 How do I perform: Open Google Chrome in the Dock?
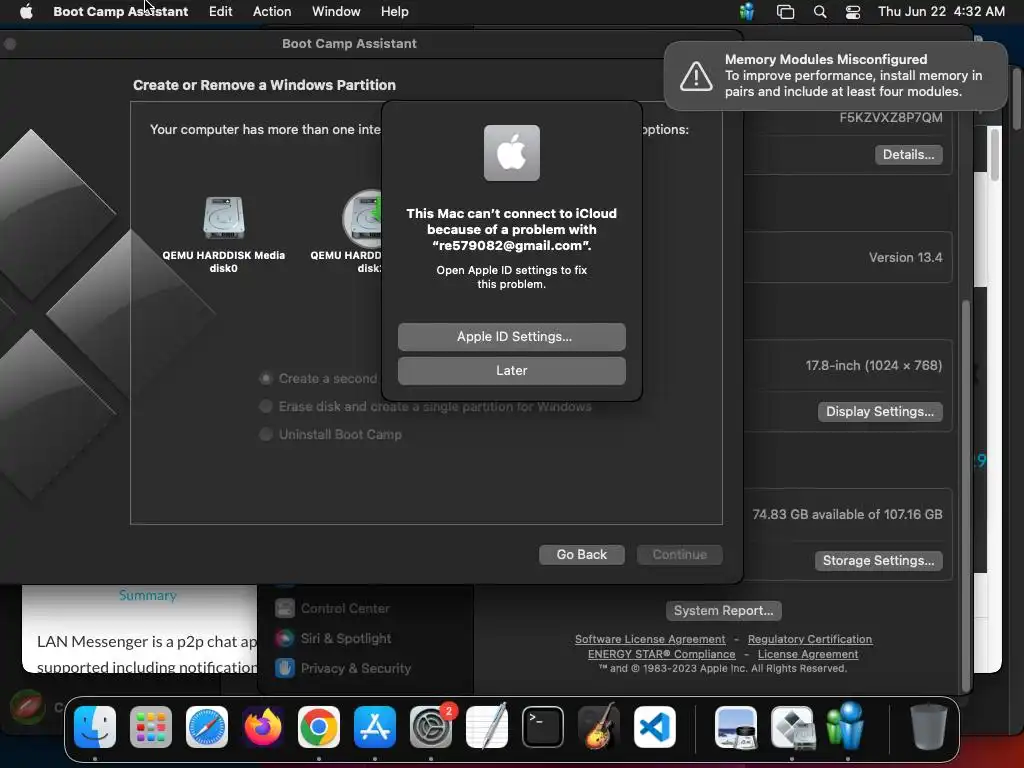319,727
